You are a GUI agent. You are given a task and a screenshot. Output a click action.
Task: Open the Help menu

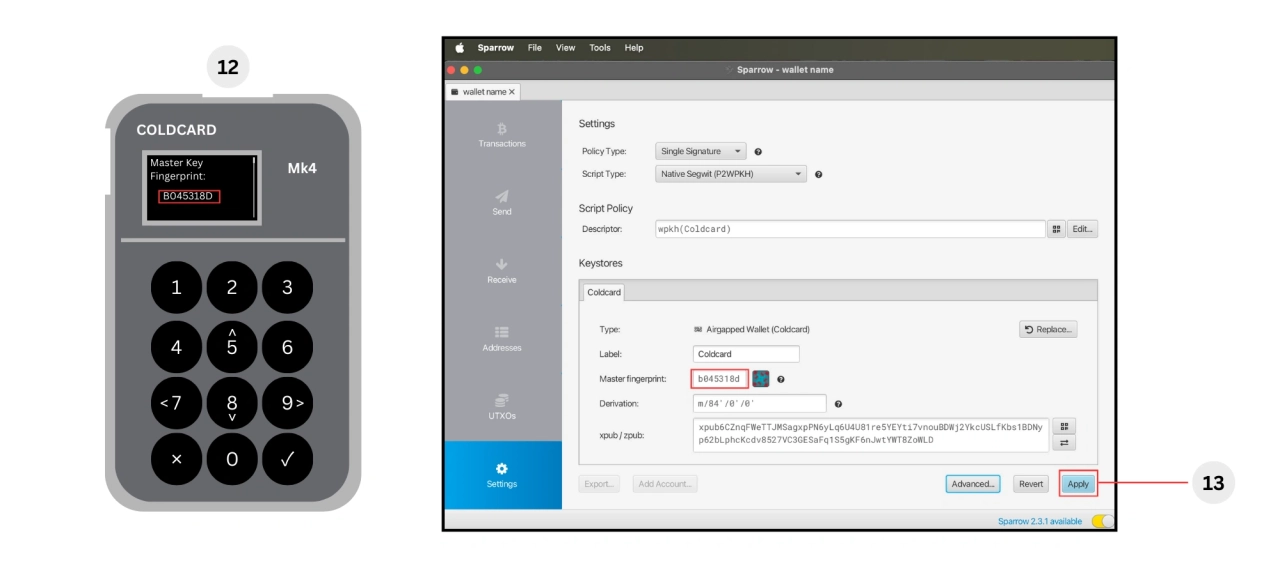(634, 48)
